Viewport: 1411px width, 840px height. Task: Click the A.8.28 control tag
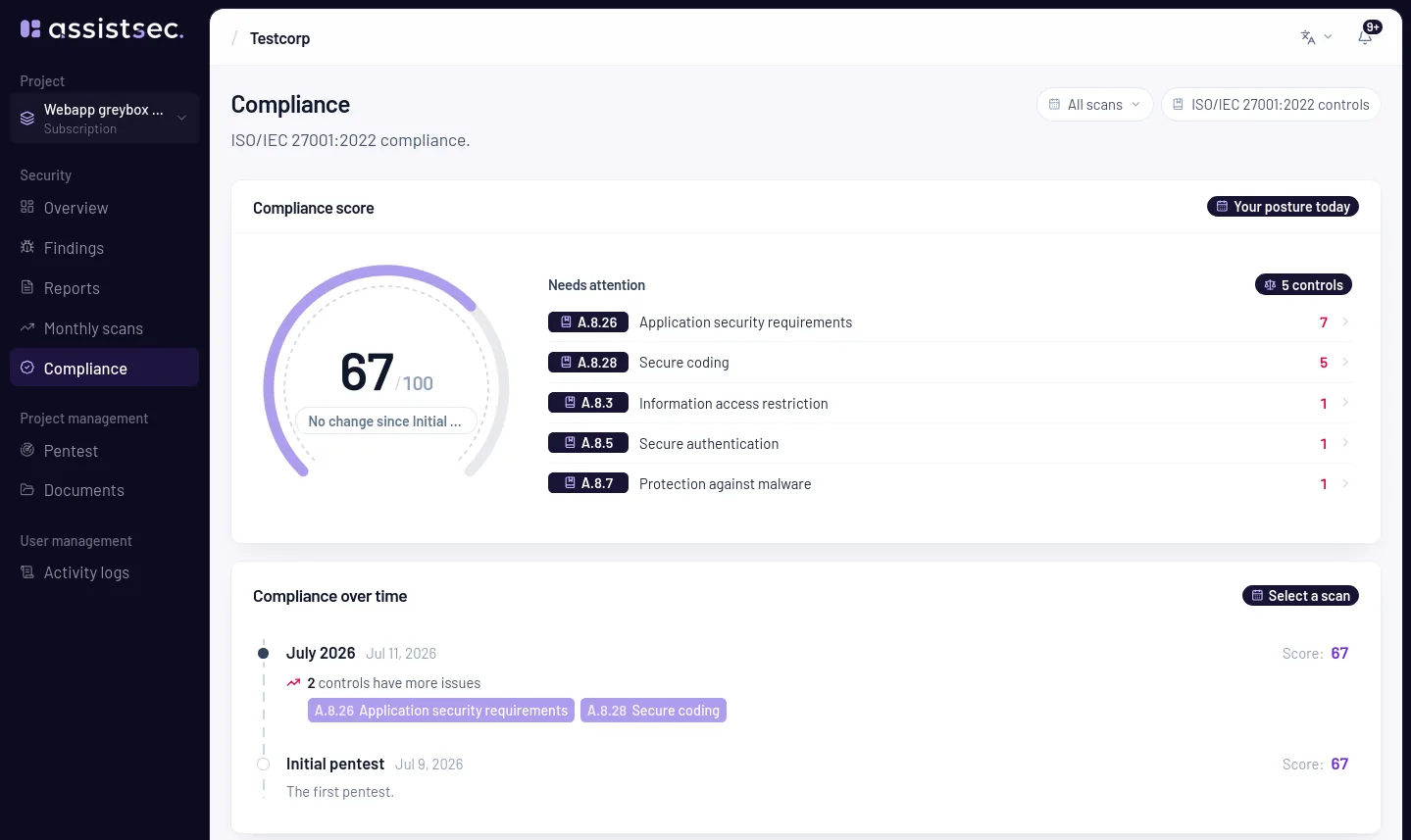[x=588, y=363]
